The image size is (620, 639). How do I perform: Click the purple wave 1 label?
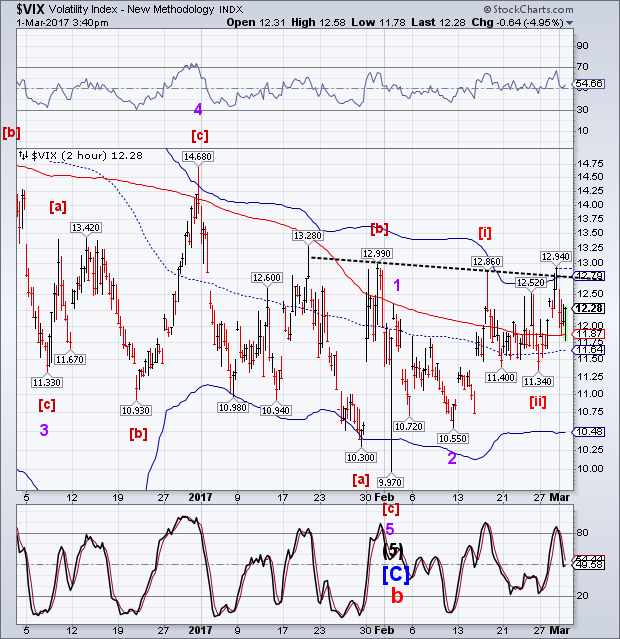click(397, 285)
